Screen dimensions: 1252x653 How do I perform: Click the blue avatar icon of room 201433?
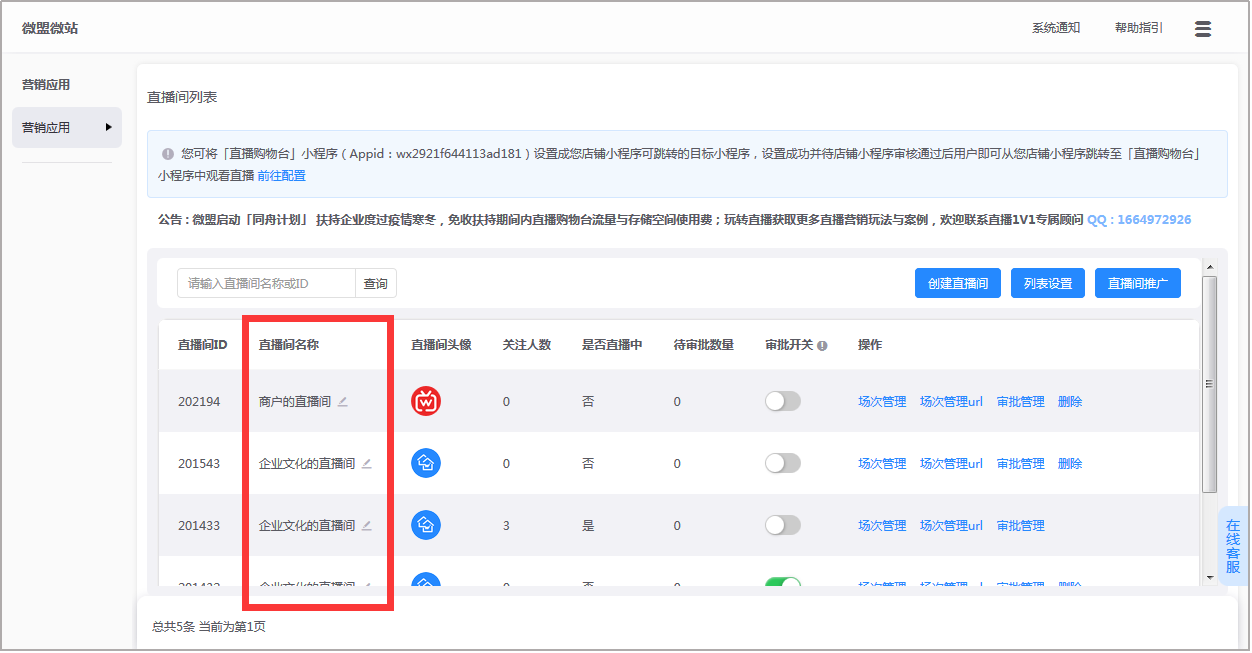(426, 525)
